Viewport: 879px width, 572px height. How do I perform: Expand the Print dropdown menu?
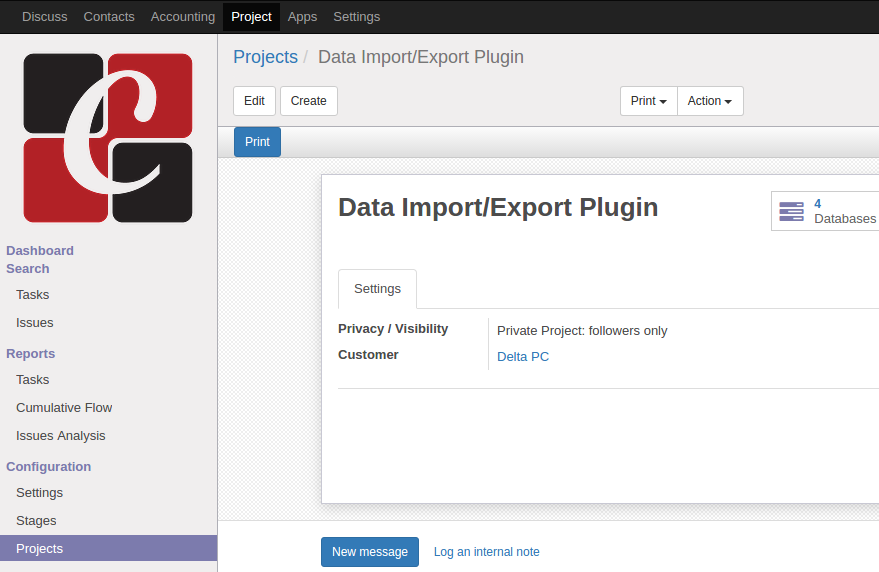[x=648, y=101]
